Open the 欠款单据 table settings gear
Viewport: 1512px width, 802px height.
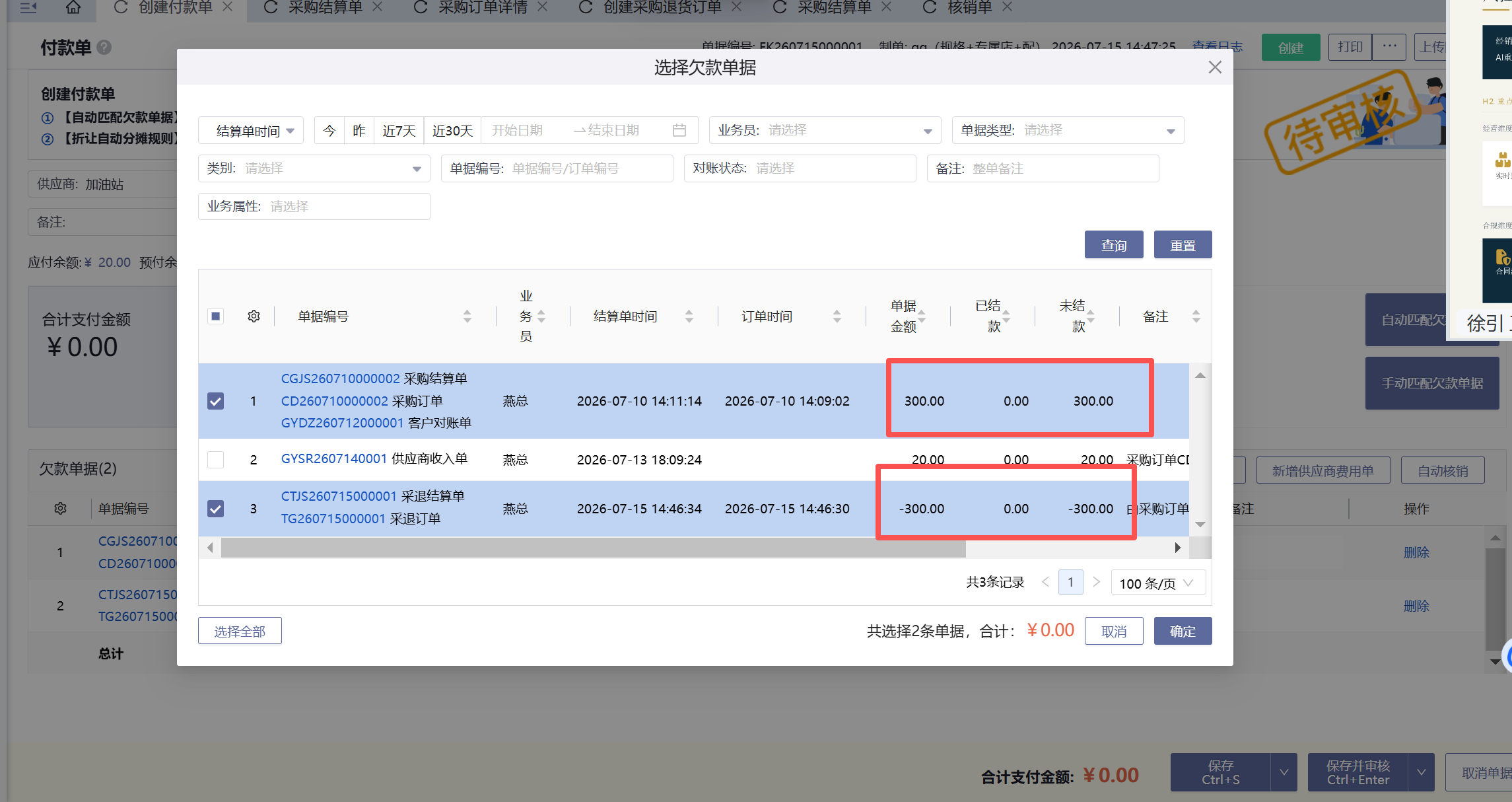point(60,509)
